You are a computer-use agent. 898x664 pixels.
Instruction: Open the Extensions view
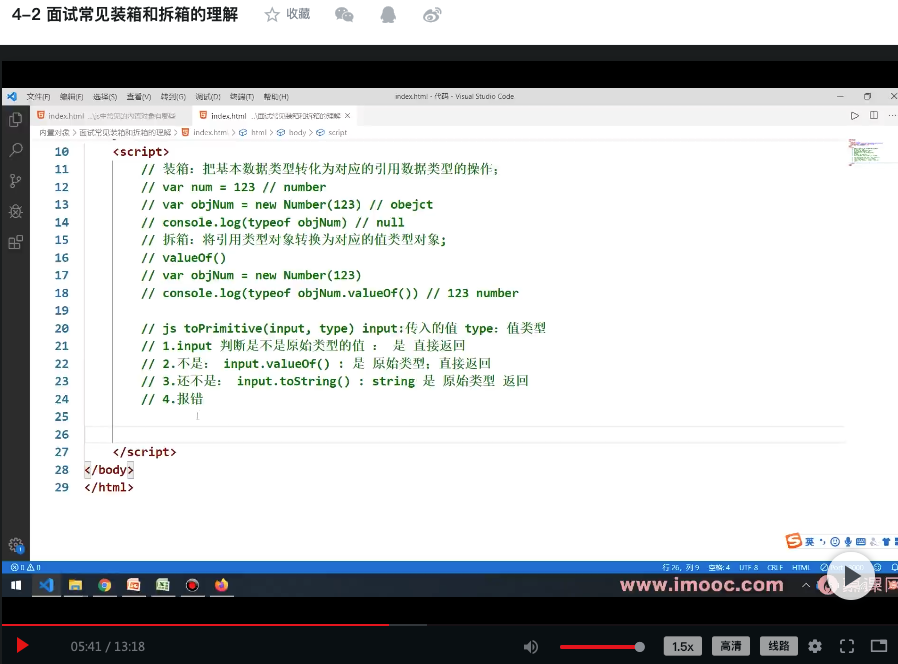pyautogui.click(x=16, y=242)
